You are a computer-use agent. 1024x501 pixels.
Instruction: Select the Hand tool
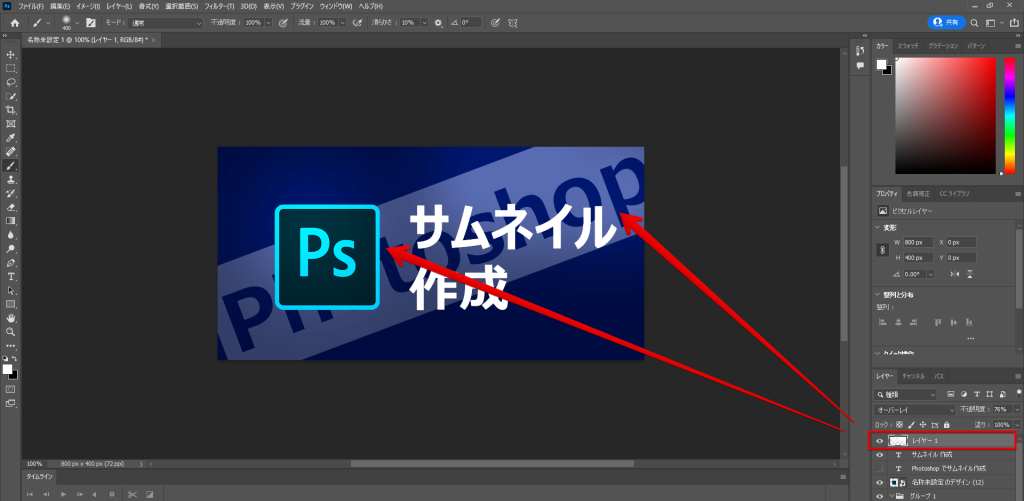pyautogui.click(x=10, y=318)
